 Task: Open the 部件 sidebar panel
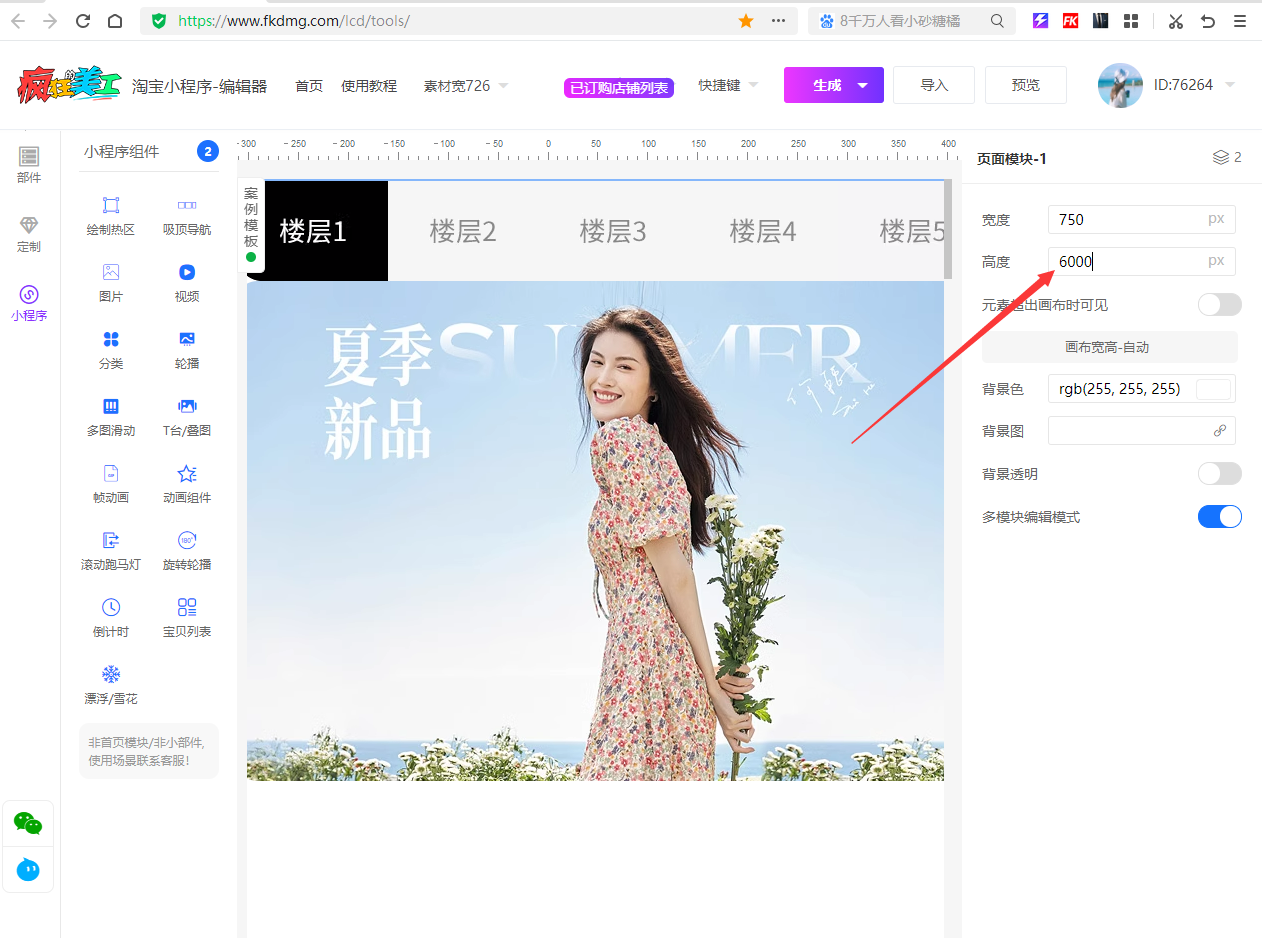point(29,165)
